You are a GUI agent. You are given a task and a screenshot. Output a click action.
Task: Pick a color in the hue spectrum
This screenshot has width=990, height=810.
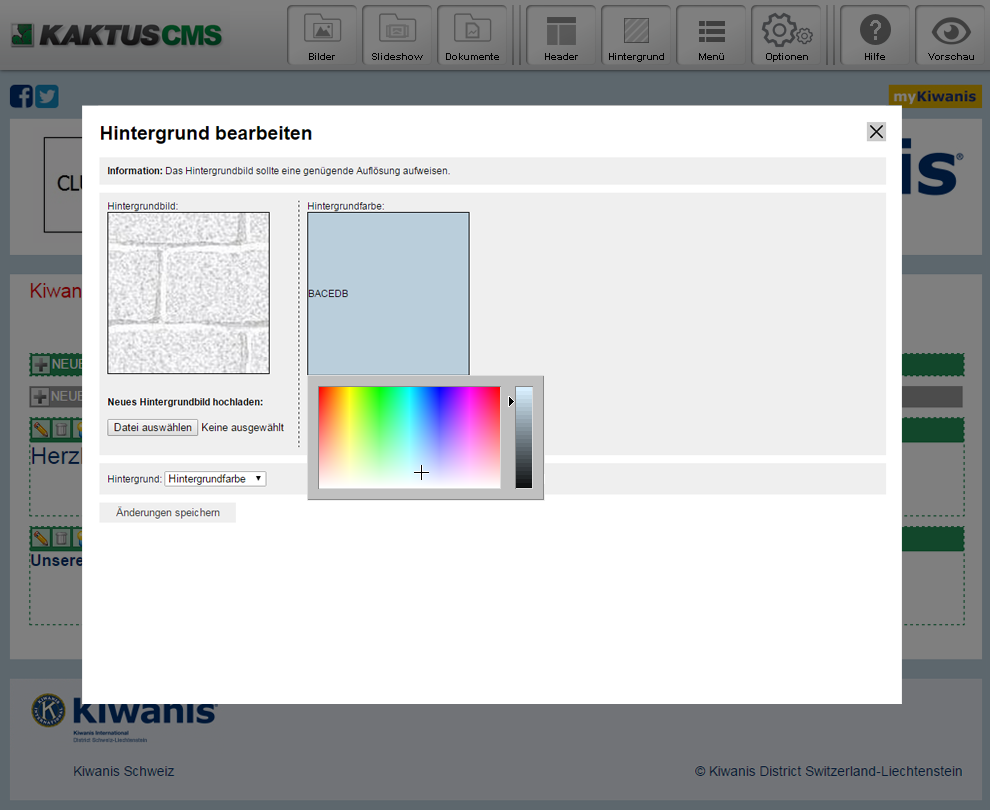pyautogui.click(x=409, y=437)
